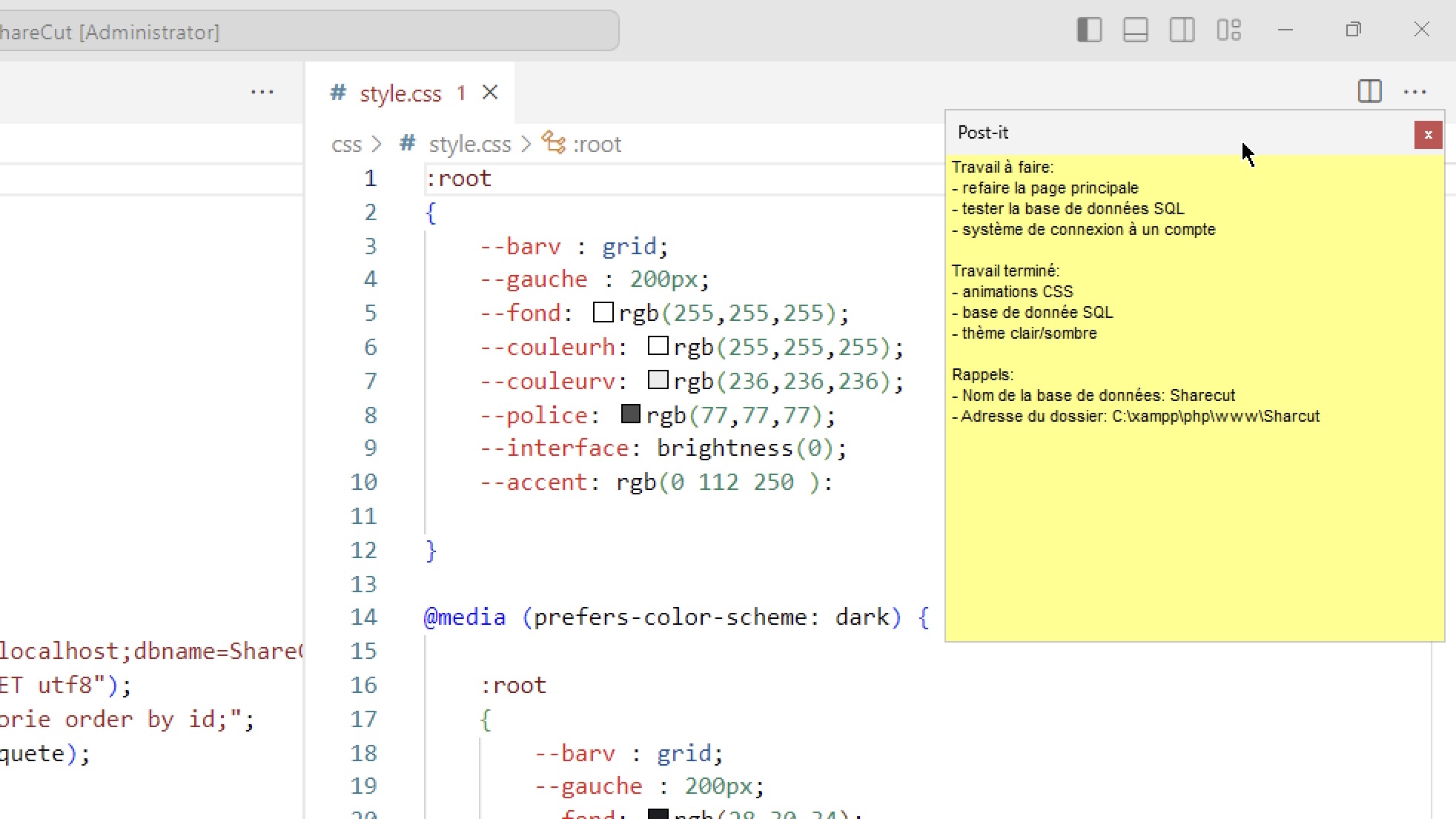1456x819 pixels.
Task: Click 'Travail à faire:' in the Post-it
Action: pos(1002,168)
